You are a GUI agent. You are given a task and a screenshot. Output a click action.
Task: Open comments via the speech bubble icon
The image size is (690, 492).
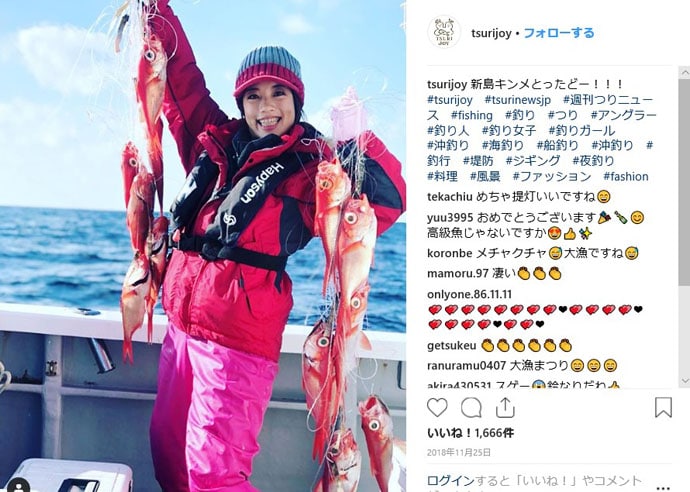[x=471, y=408]
